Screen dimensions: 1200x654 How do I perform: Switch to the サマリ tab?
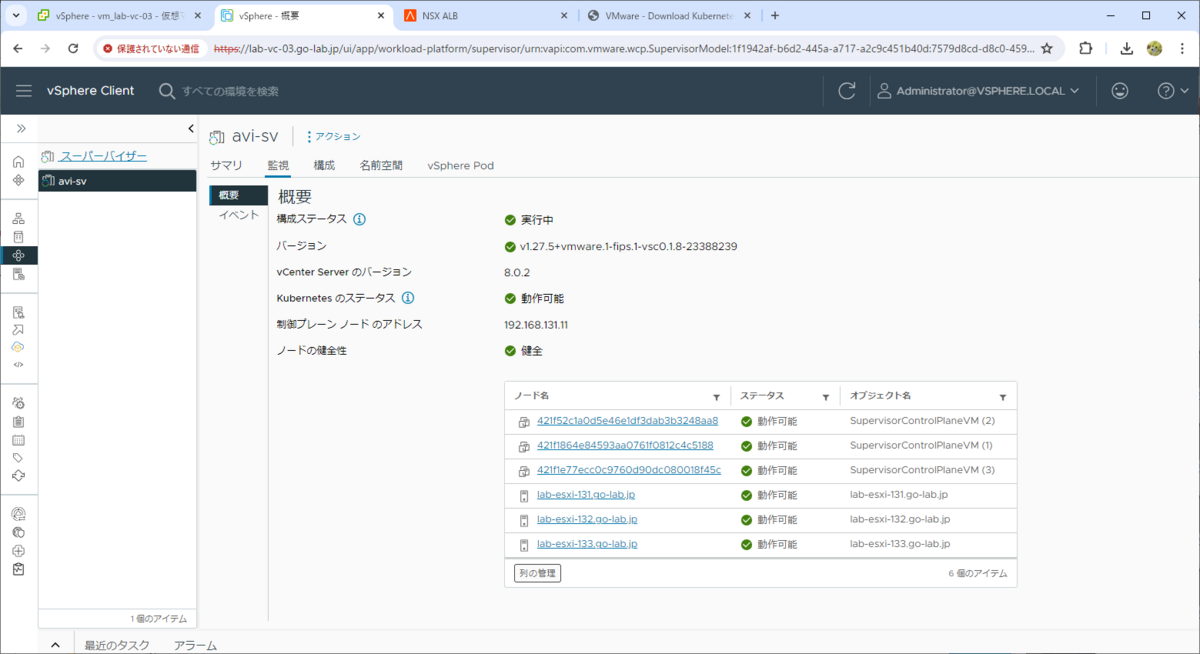[x=226, y=165]
